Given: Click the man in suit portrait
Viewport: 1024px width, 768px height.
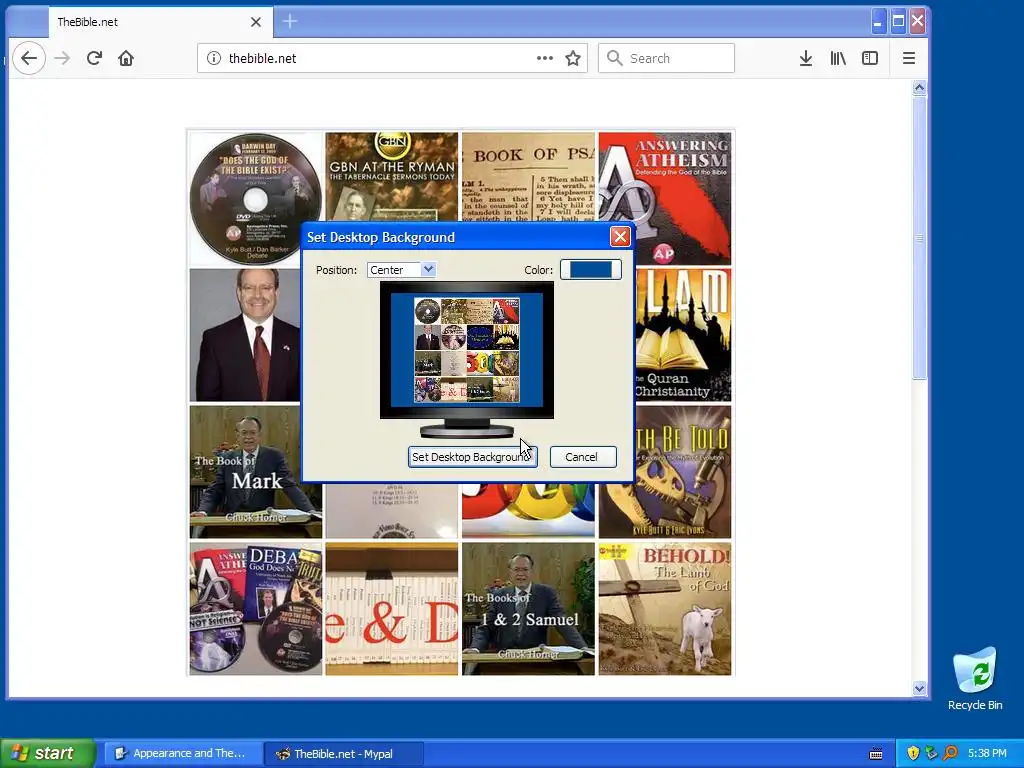Looking at the screenshot, I should (246, 335).
